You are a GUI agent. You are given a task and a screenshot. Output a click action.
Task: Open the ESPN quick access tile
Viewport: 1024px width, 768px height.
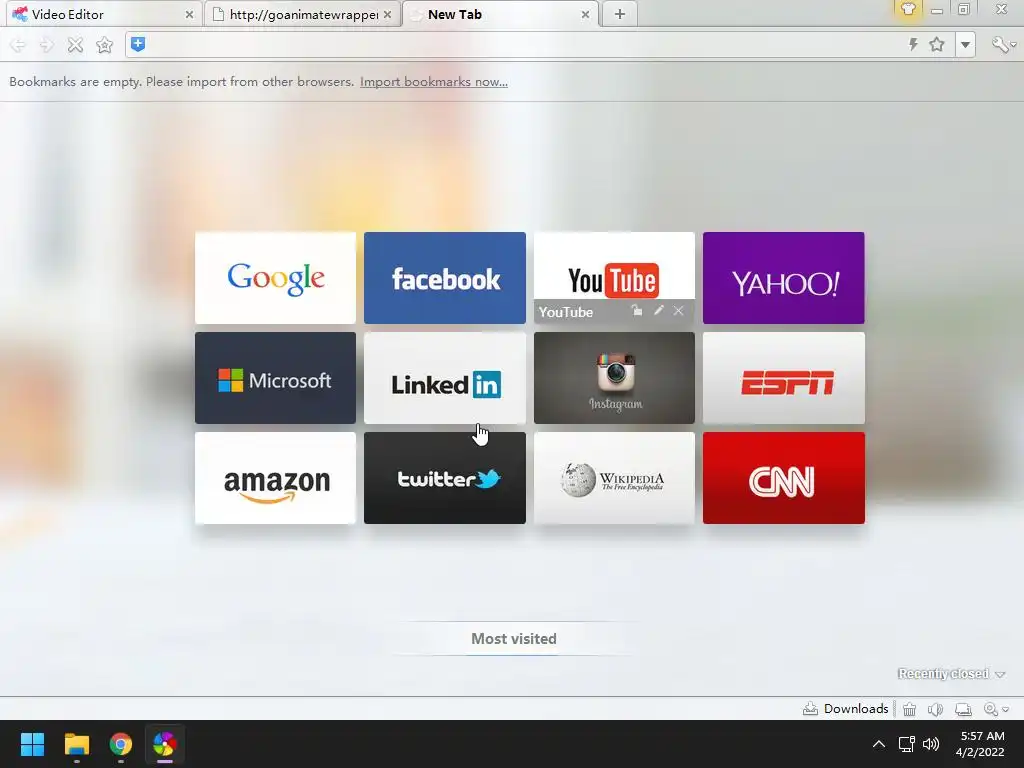[784, 377]
